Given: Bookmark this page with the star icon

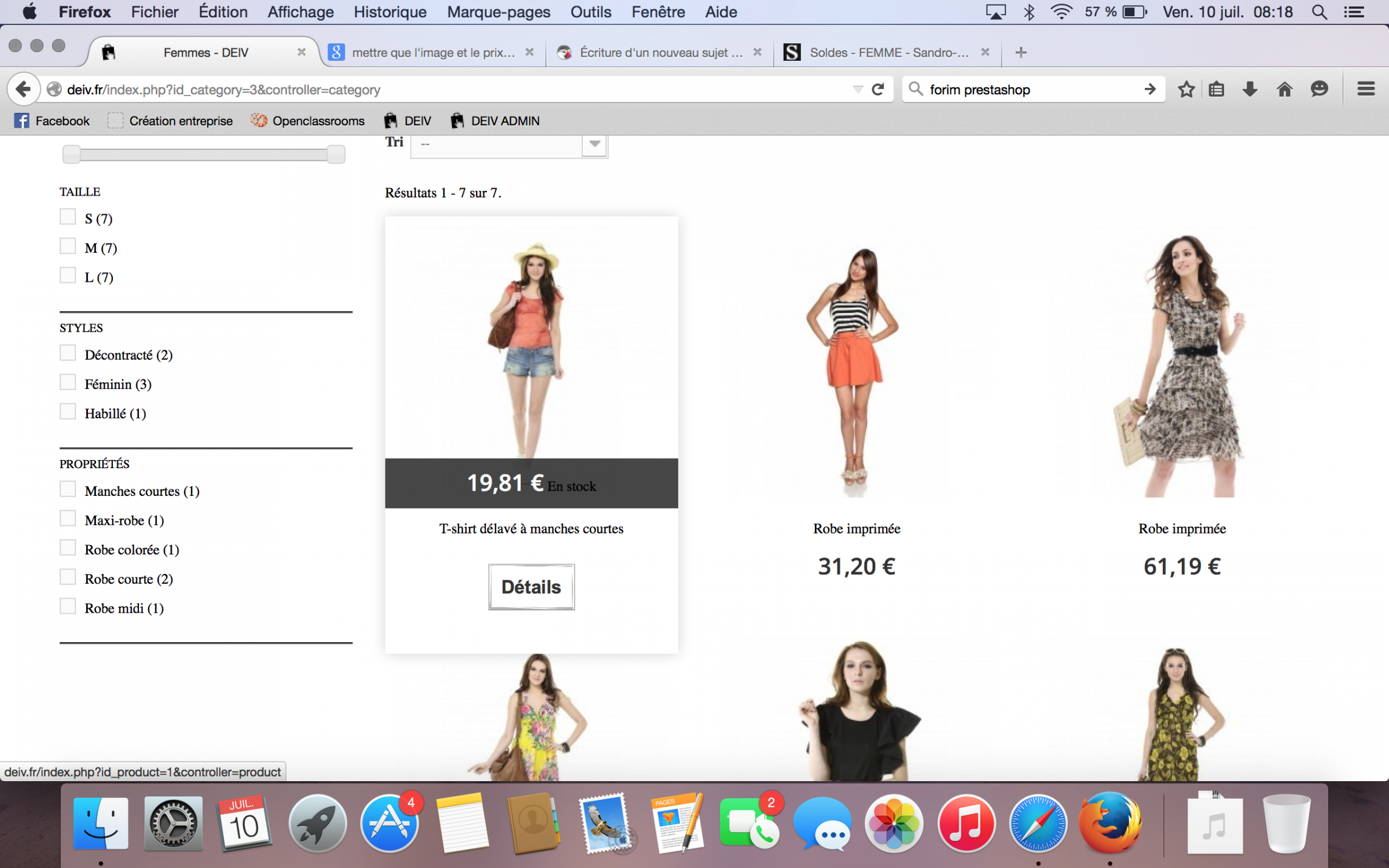Looking at the screenshot, I should click(1186, 89).
